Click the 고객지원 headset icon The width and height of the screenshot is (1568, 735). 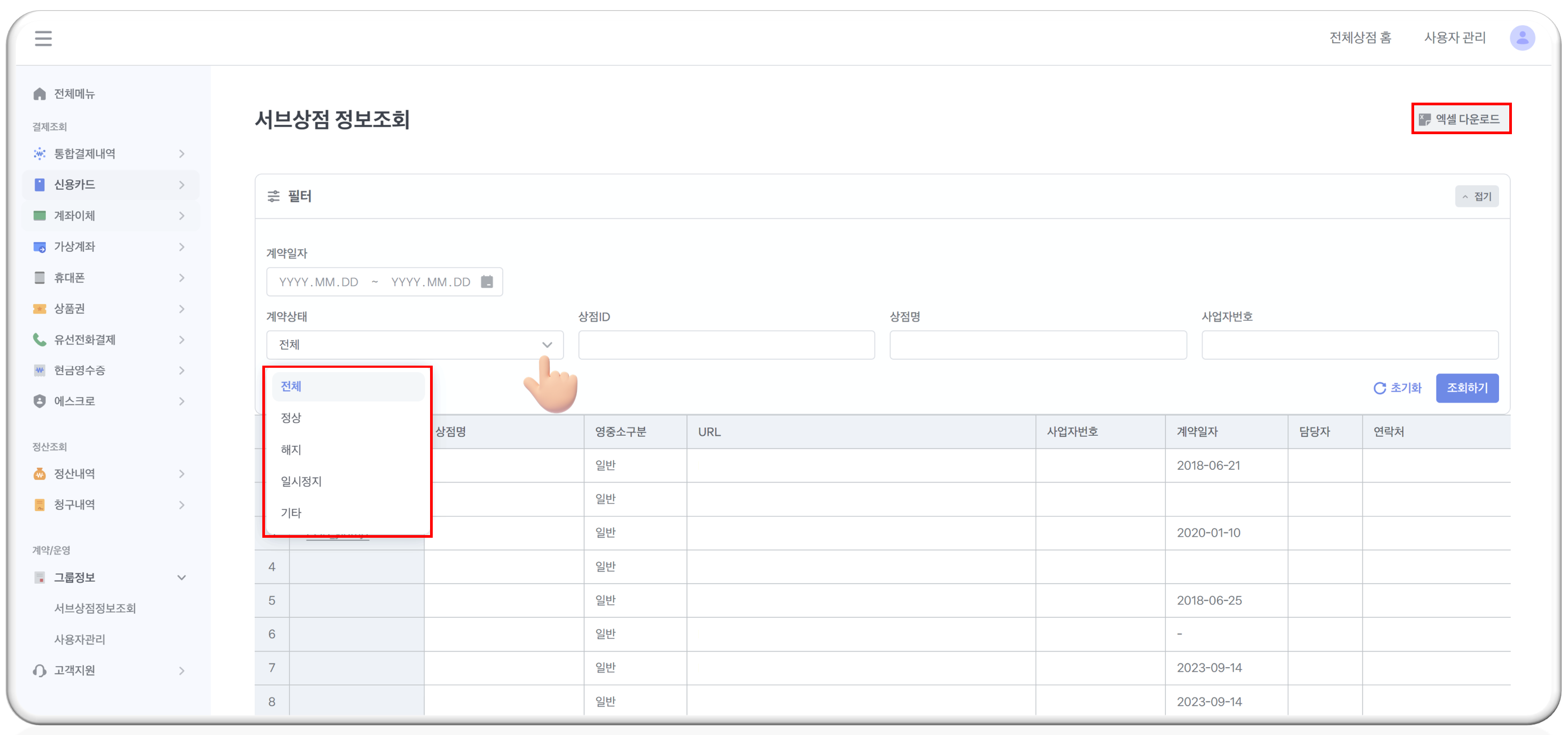pos(40,670)
